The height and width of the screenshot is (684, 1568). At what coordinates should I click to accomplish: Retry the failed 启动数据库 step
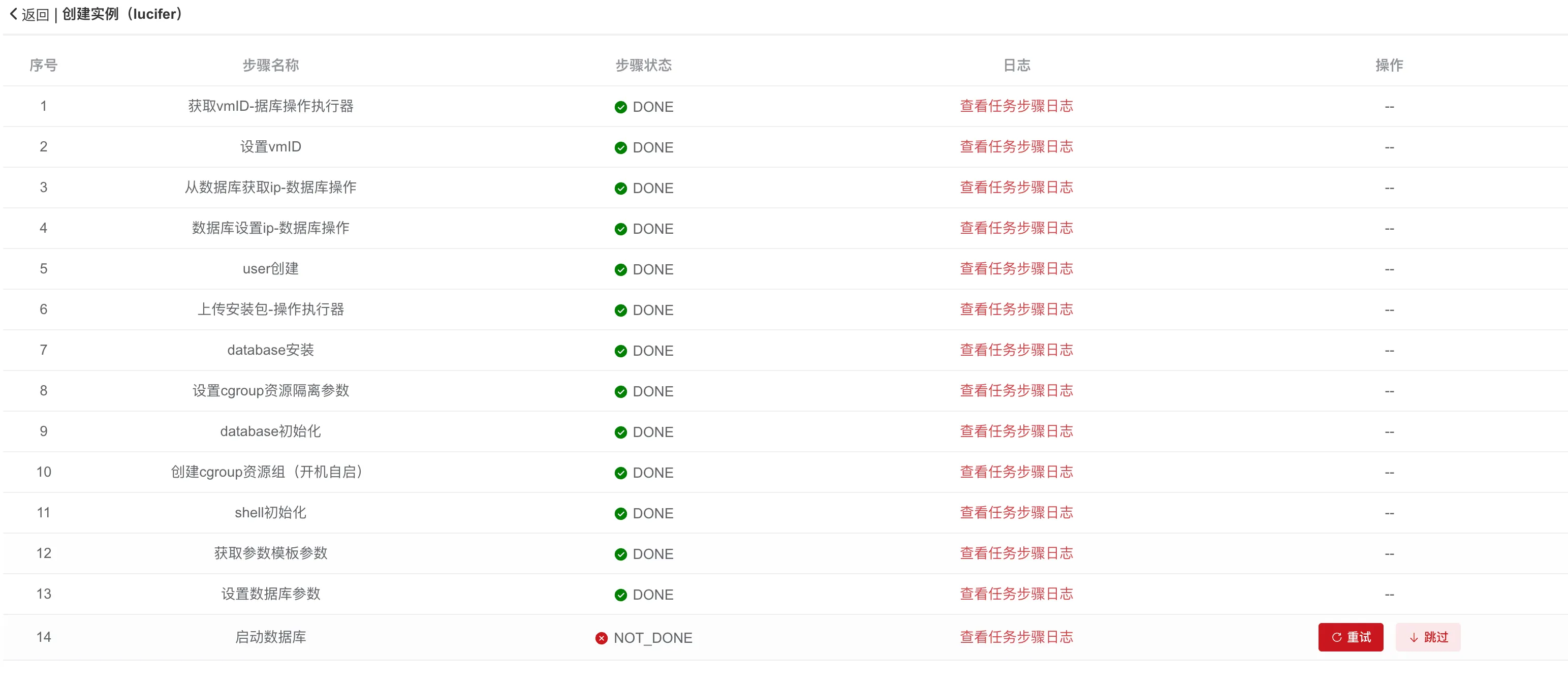(x=1351, y=637)
